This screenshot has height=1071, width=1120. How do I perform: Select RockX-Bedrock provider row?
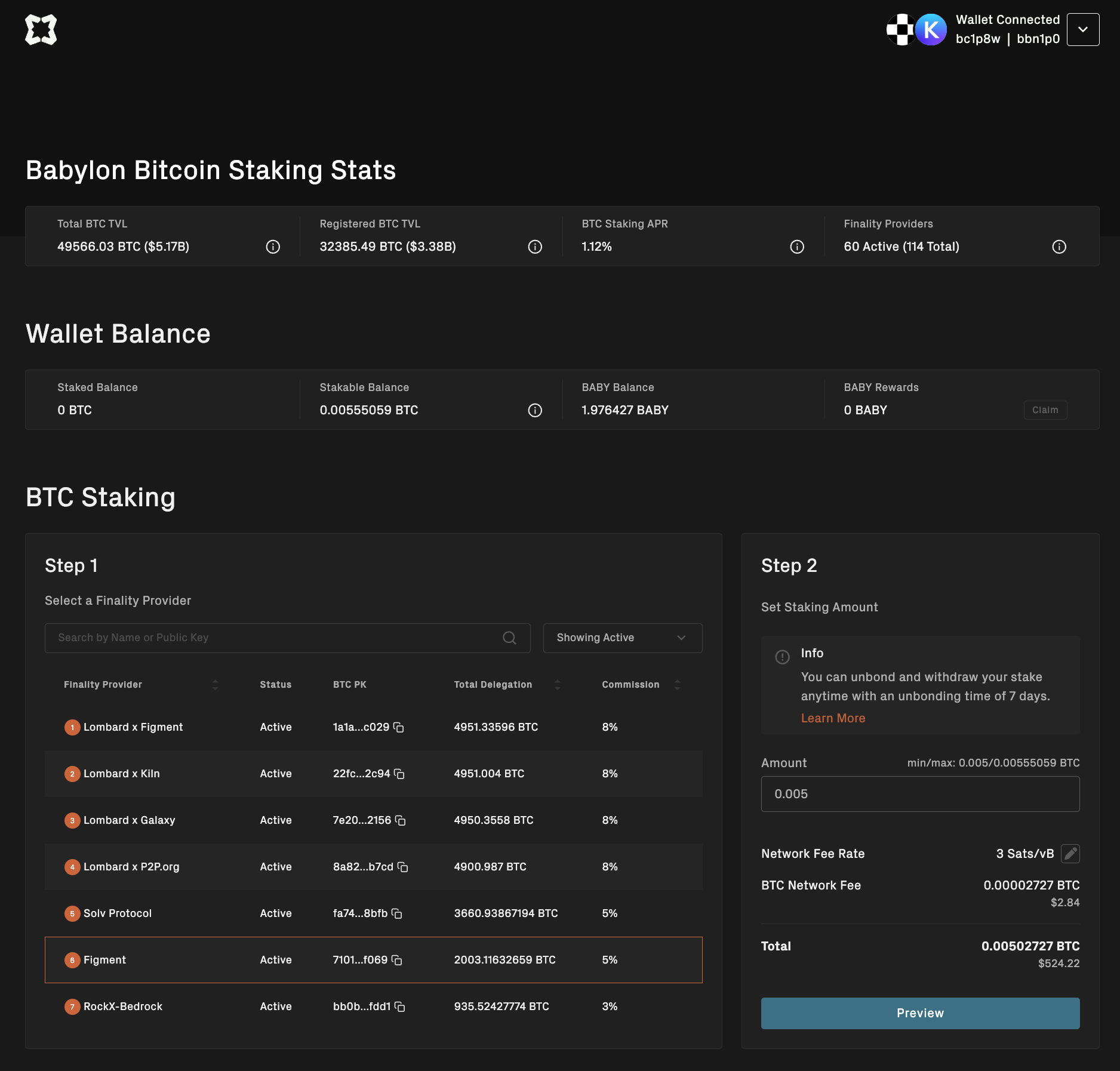pos(373,1007)
